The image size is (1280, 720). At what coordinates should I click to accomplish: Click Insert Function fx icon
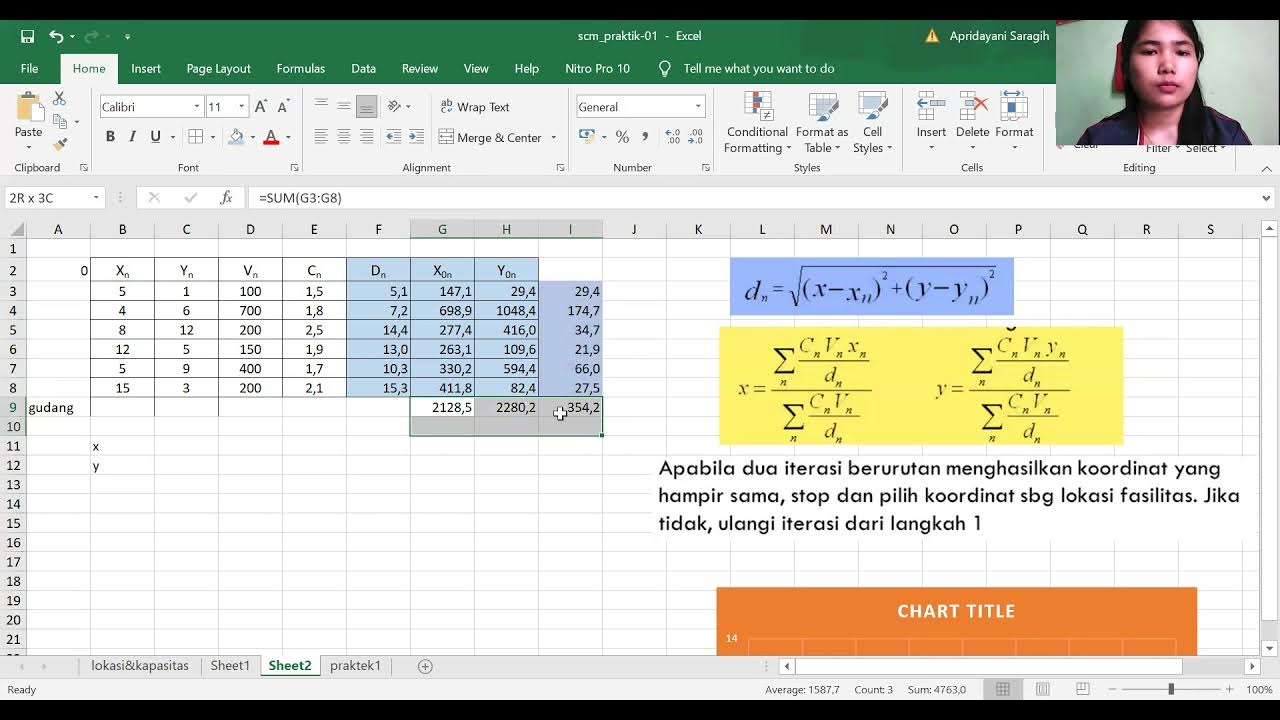[x=226, y=198]
